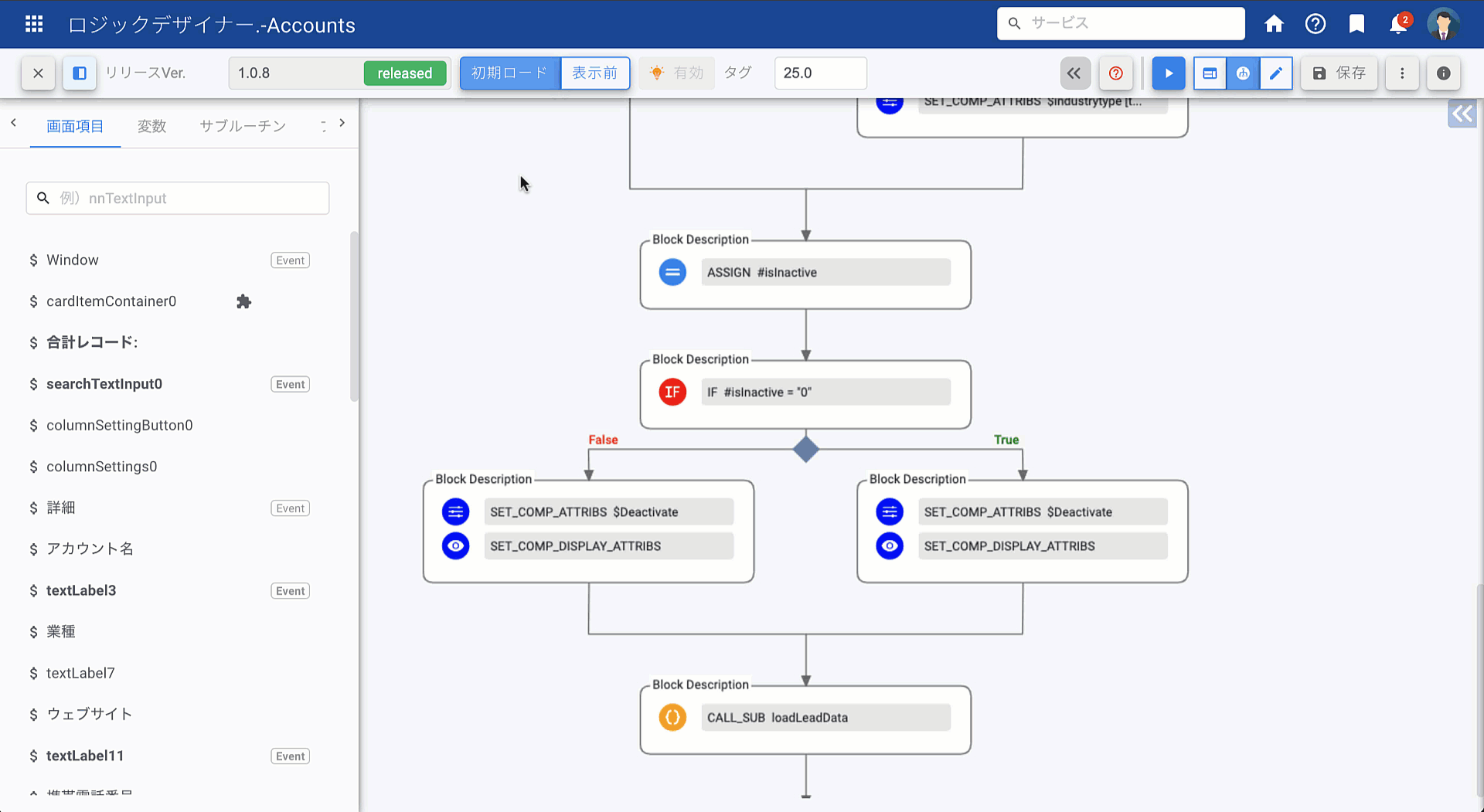Viewport: 1484px width, 812px height.
Task: Open Event badge for 詳細
Action: tap(291, 508)
